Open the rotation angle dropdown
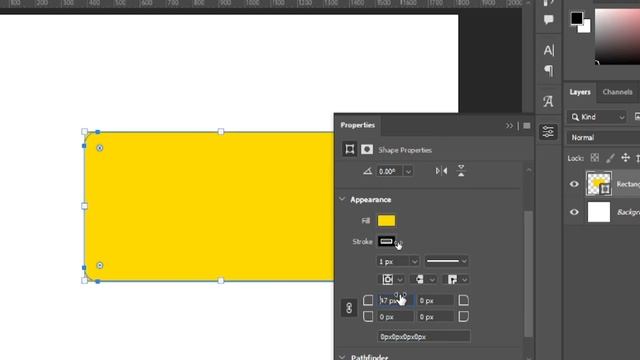Image resolution: width=640 pixels, height=360 pixels. click(x=408, y=171)
